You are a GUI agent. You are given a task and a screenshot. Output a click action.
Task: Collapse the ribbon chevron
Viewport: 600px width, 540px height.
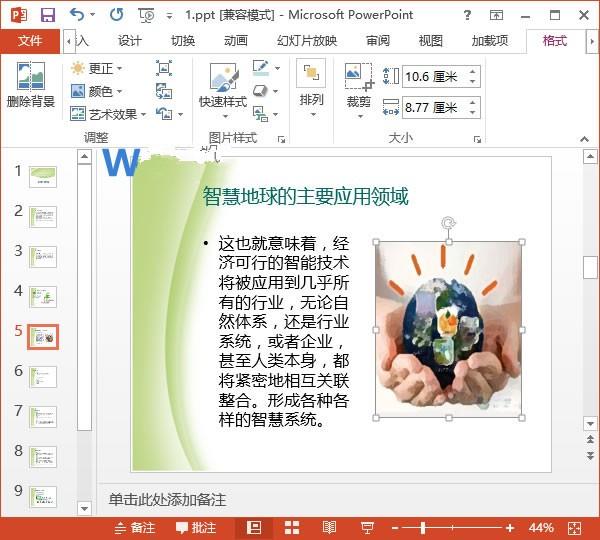tap(584, 139)
